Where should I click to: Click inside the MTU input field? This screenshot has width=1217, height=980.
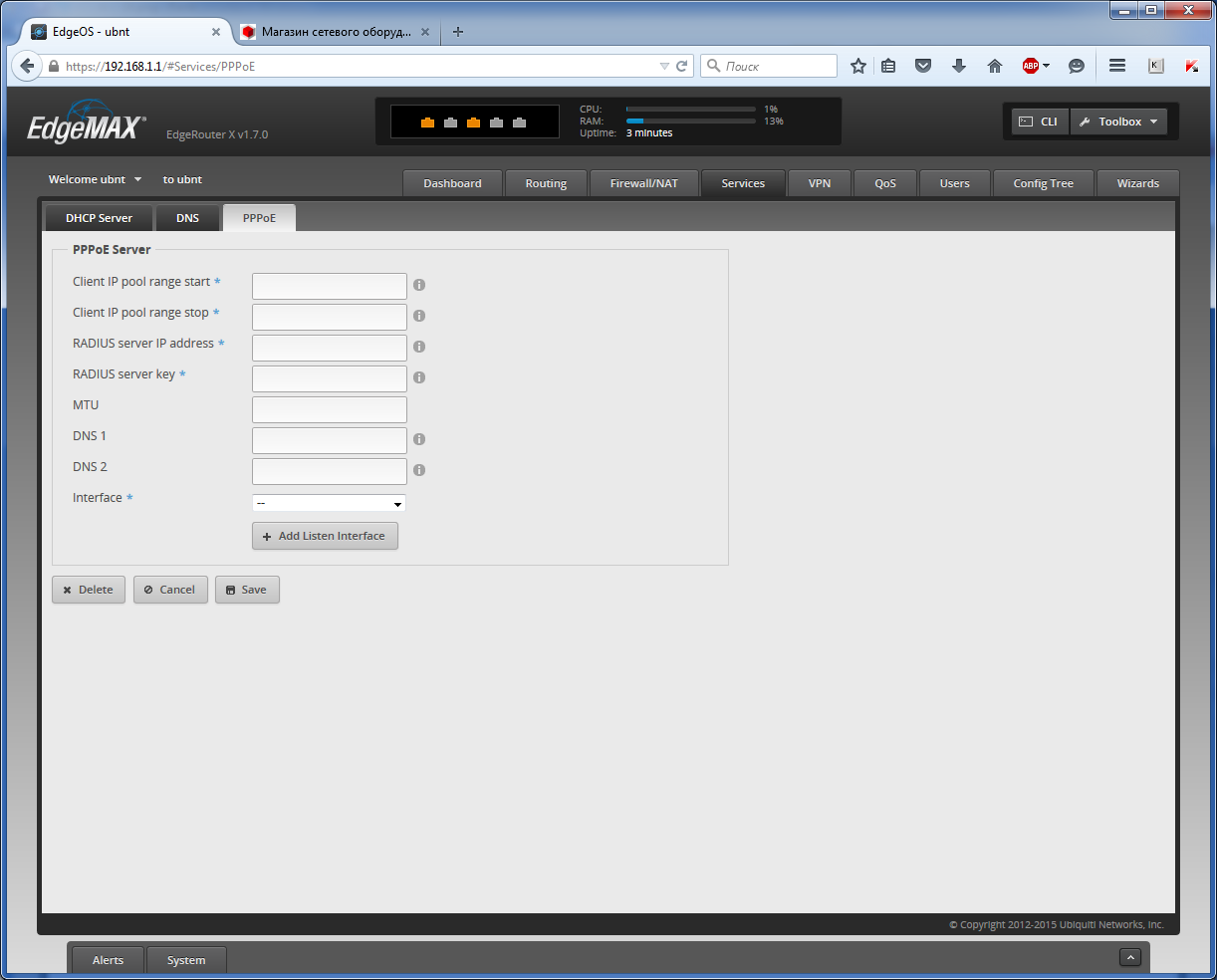[329, 408]
